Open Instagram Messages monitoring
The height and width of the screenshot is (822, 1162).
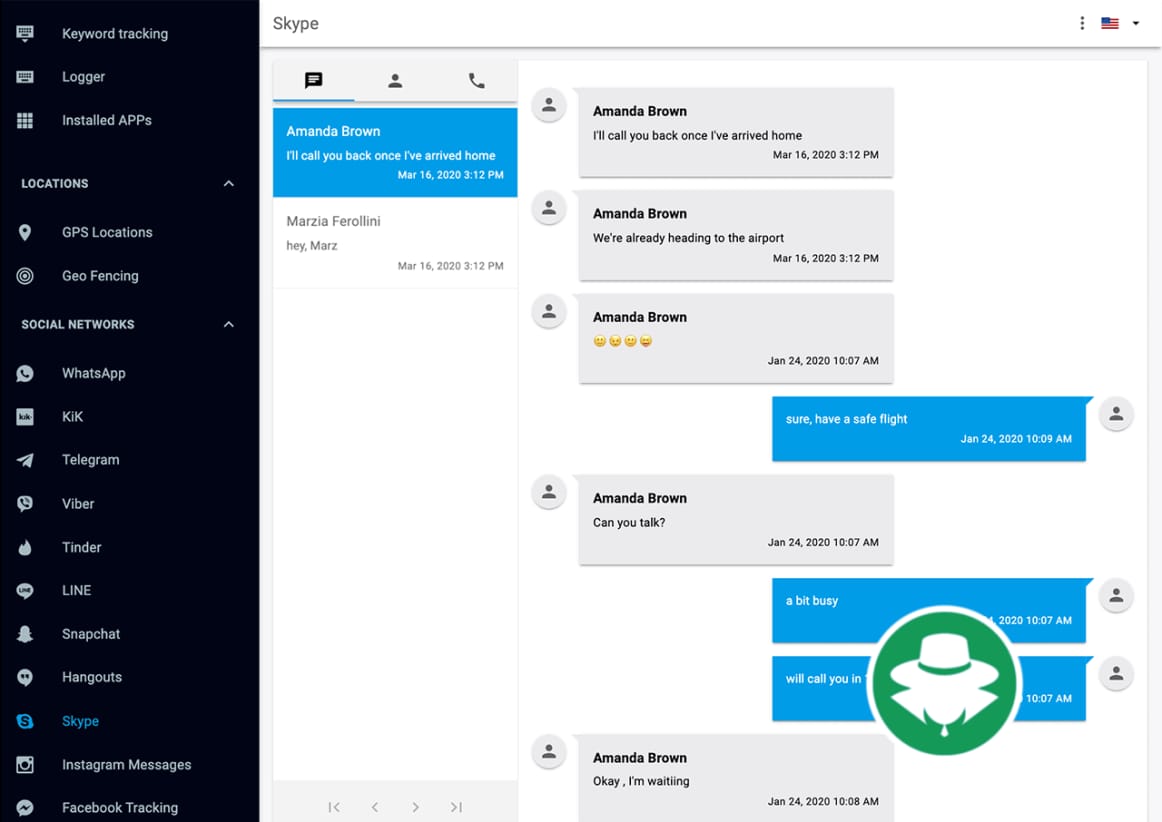[126, 764]
